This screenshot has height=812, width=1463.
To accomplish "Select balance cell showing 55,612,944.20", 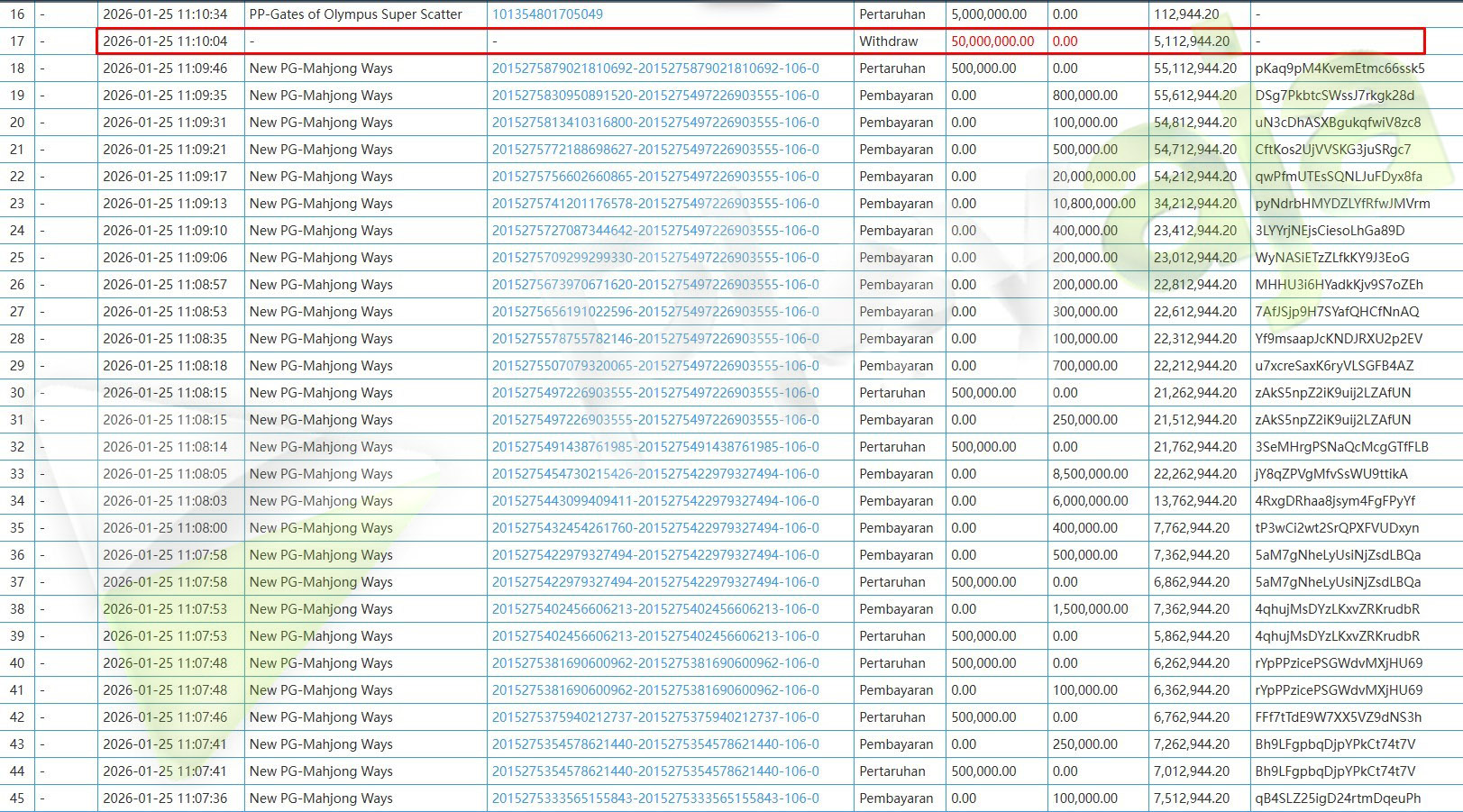I will click(x=1194, y=96).
